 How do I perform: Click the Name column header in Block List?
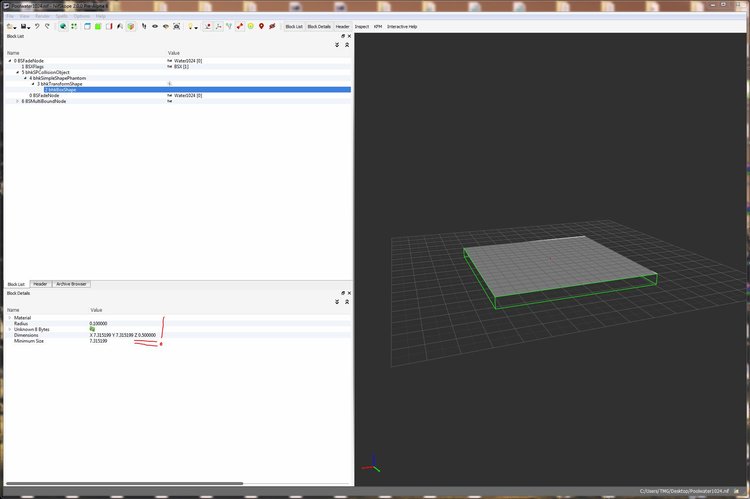click(13, 53)
